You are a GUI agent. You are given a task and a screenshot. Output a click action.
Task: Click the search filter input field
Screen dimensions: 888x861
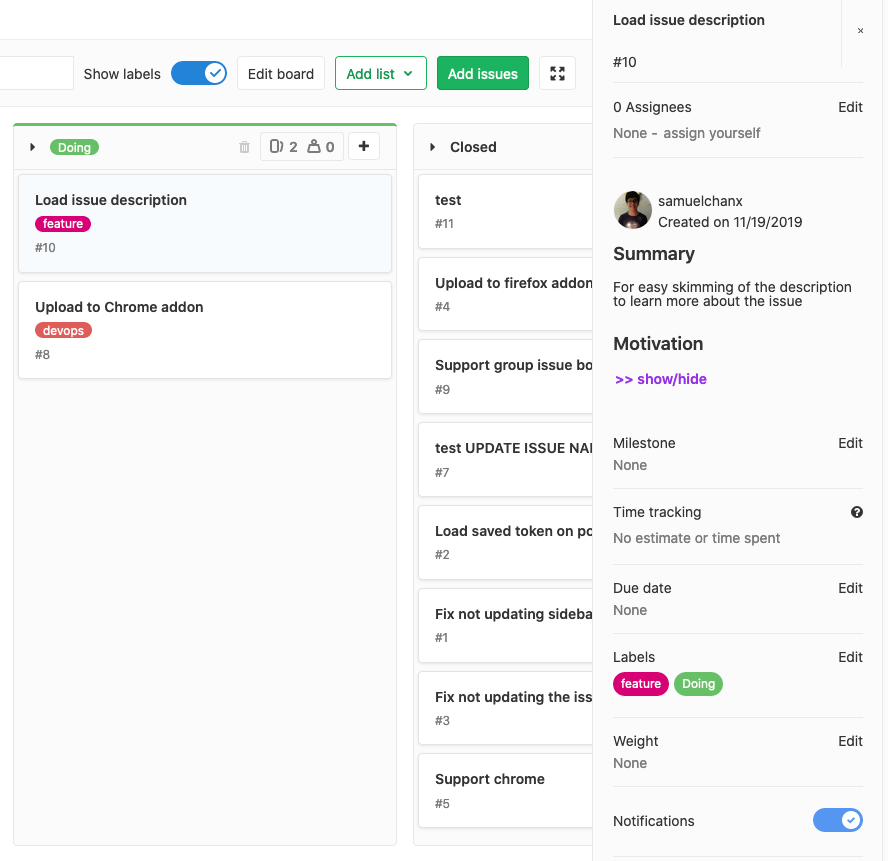(36, 73)
